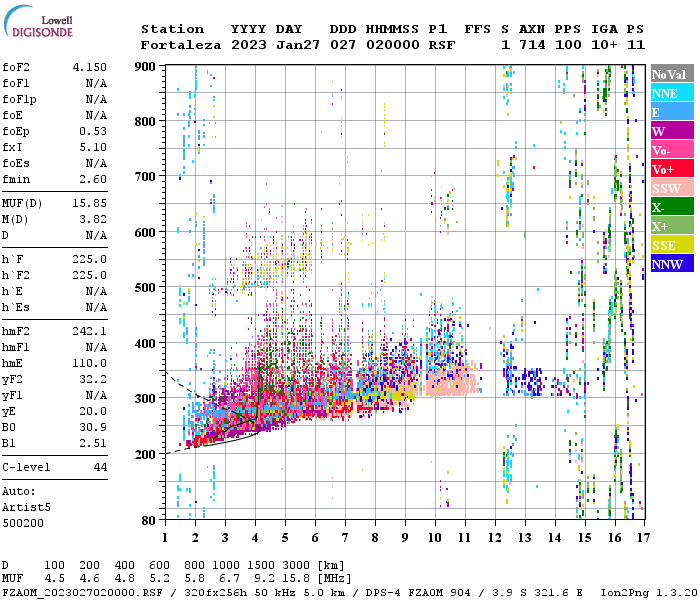
Task: Click the W purple legend swatch
Action: click(x=670, y=132)
